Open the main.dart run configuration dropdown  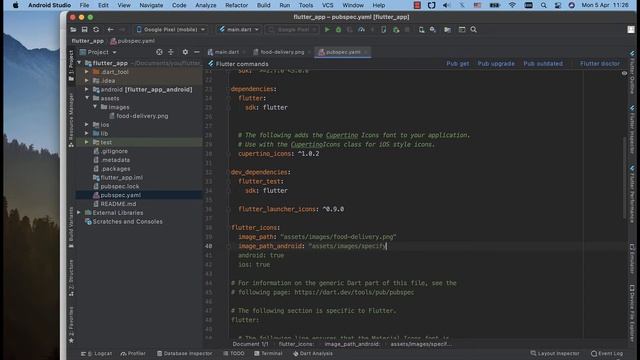(x=239, y=29)
